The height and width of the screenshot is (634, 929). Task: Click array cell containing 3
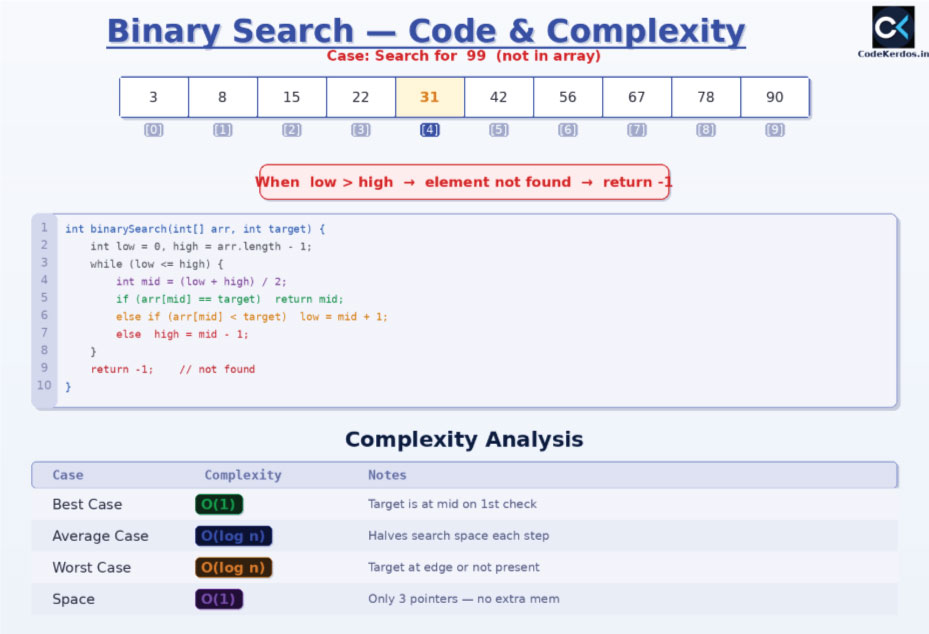pyautogui.click(x=153, y=97)
